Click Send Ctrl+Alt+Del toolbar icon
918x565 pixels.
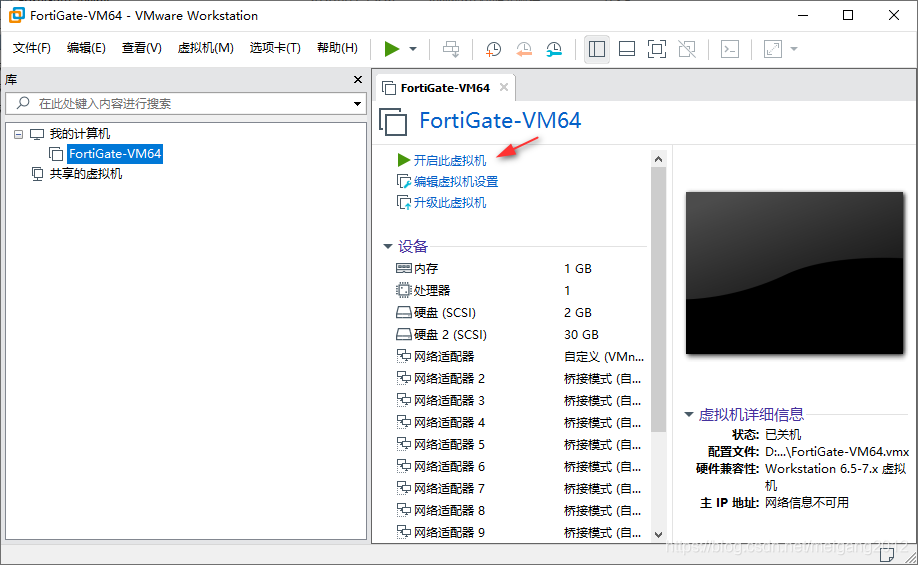[451, 49]
